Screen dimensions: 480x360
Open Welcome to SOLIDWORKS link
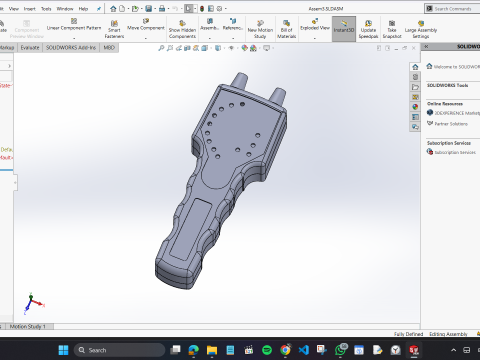(x=453, y=67)
